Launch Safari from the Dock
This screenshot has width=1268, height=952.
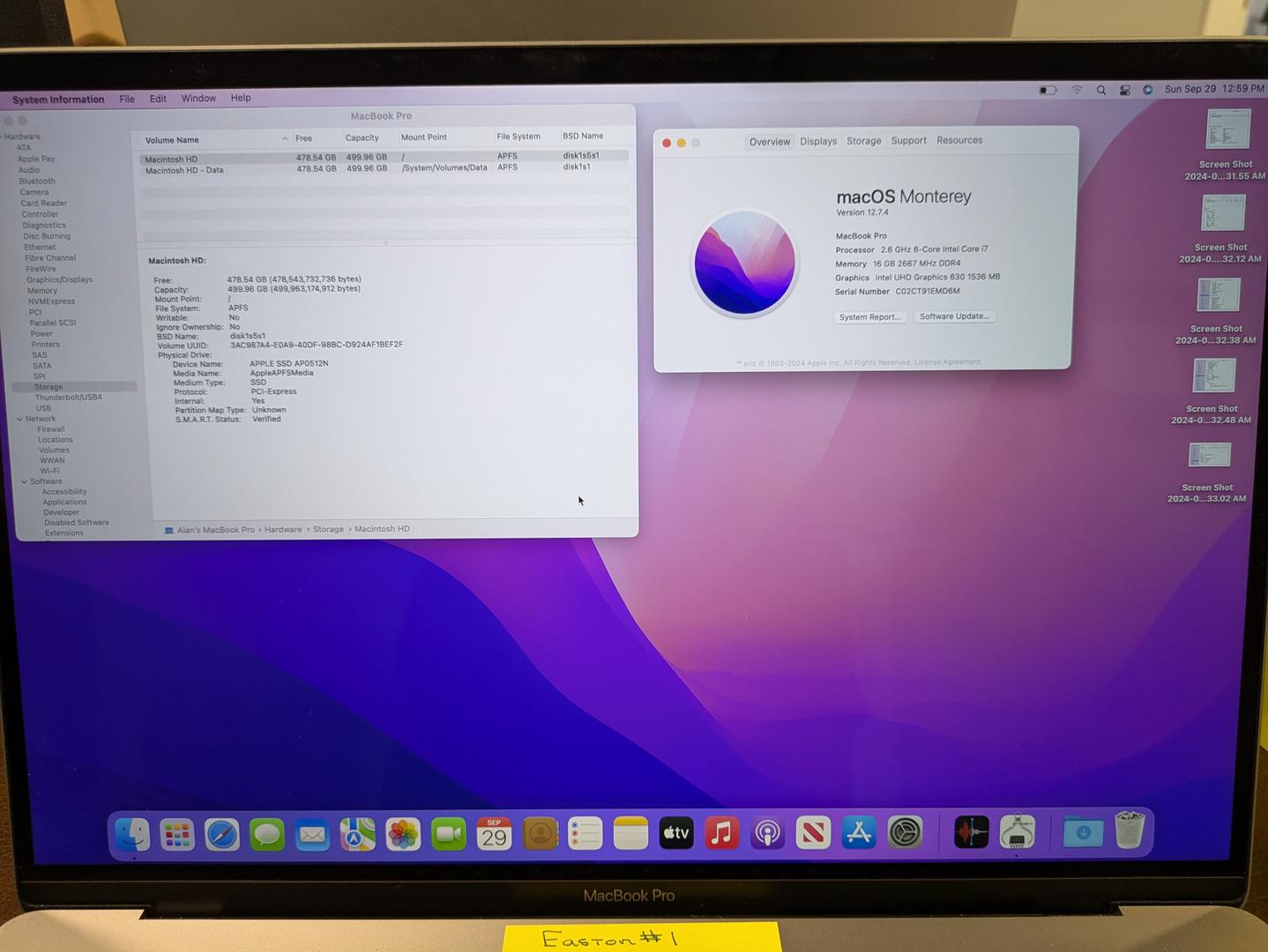[x=222, y=834]
